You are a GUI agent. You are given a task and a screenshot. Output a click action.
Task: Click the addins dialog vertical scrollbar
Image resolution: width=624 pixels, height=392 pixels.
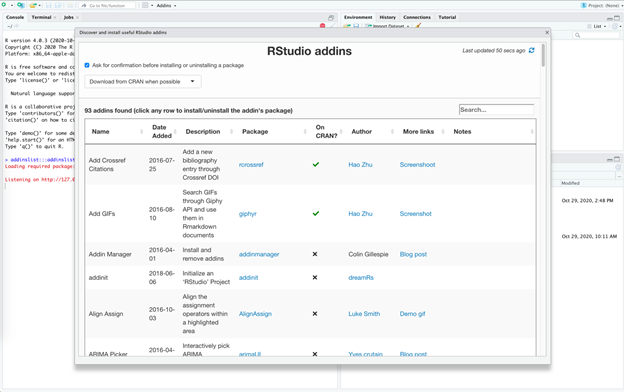543,55
